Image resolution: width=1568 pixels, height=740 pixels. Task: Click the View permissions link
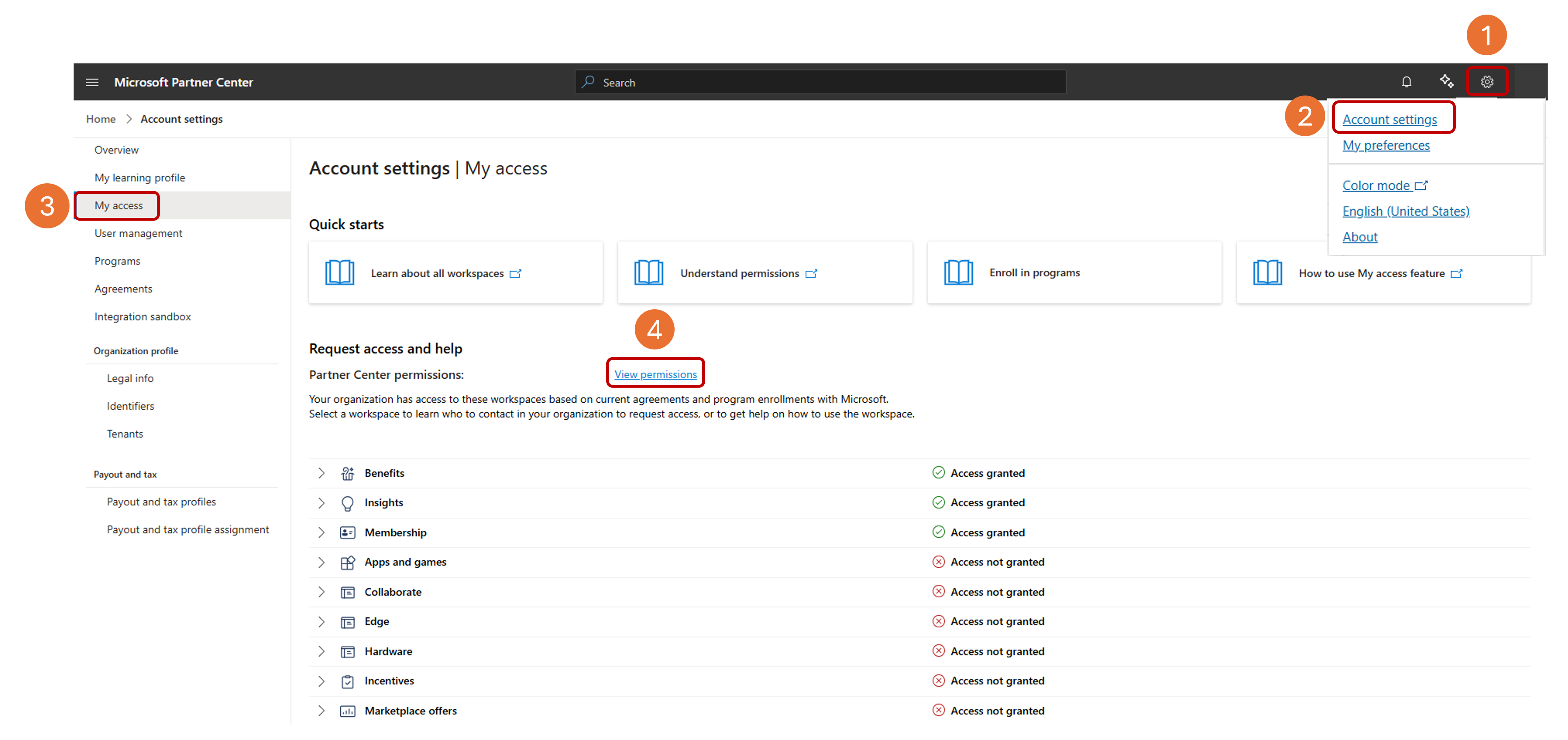point(656,374)
